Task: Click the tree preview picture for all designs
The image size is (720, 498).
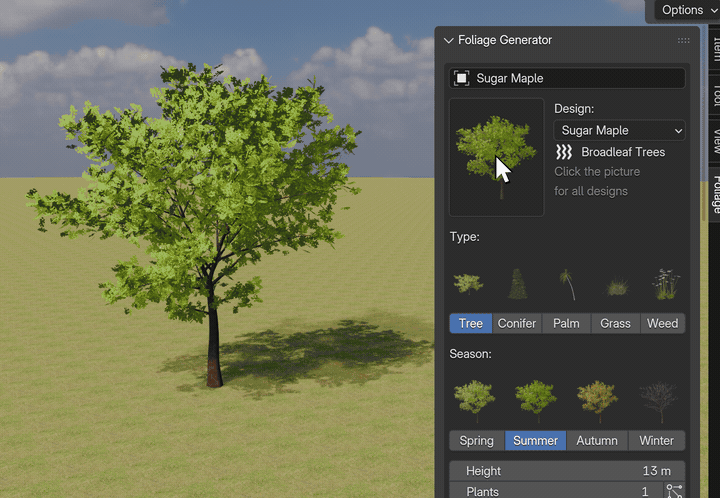Action: point(496,157)
